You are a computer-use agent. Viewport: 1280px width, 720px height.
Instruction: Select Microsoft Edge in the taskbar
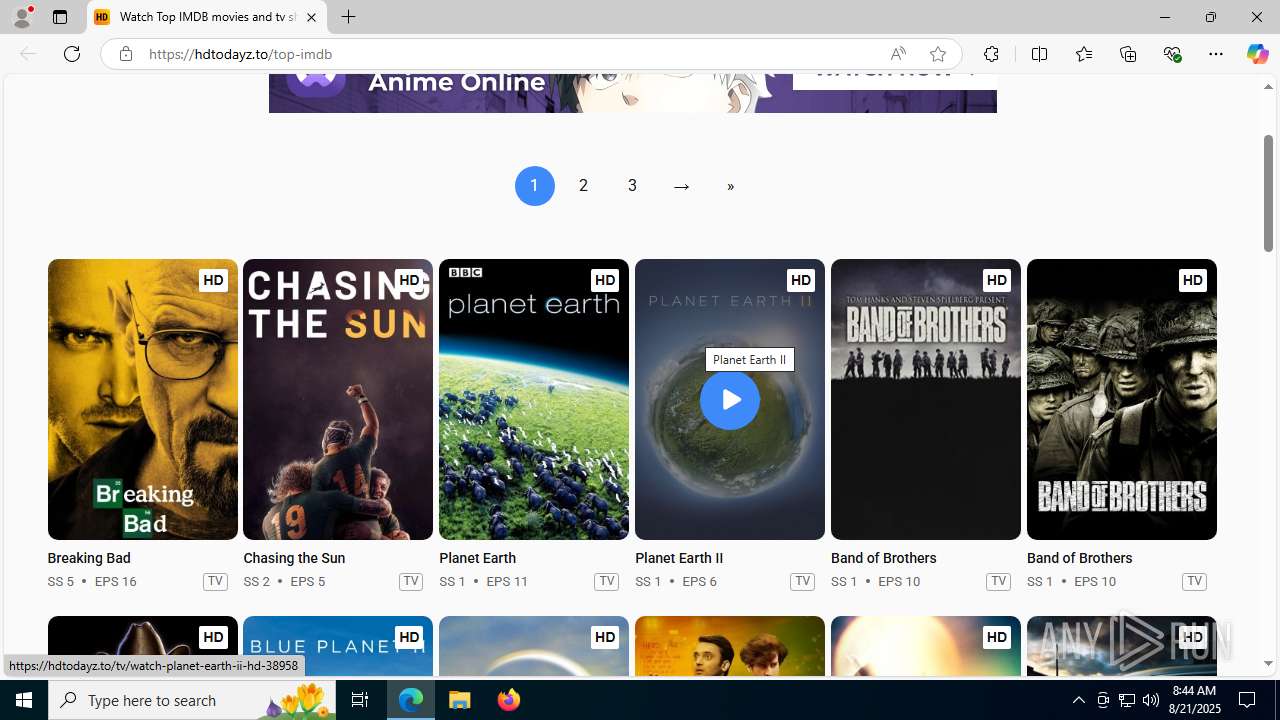pyautogui.click(x=411, y=700)
